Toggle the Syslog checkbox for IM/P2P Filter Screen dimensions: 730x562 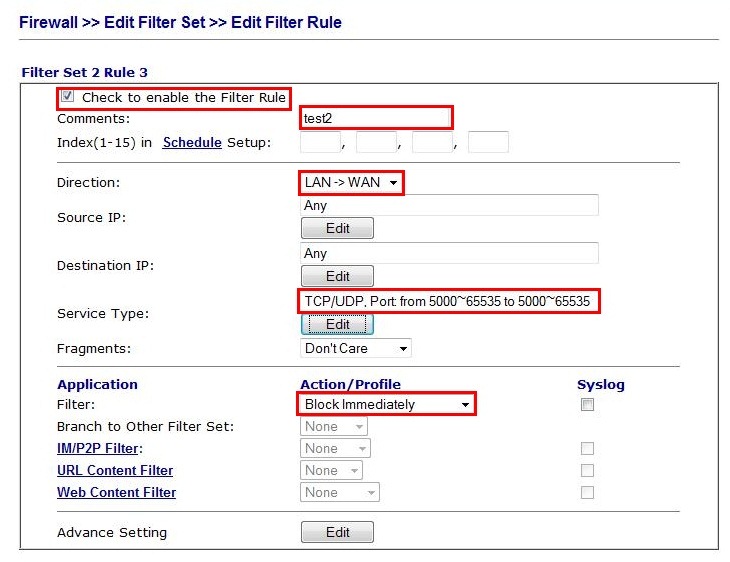(588, 449)
